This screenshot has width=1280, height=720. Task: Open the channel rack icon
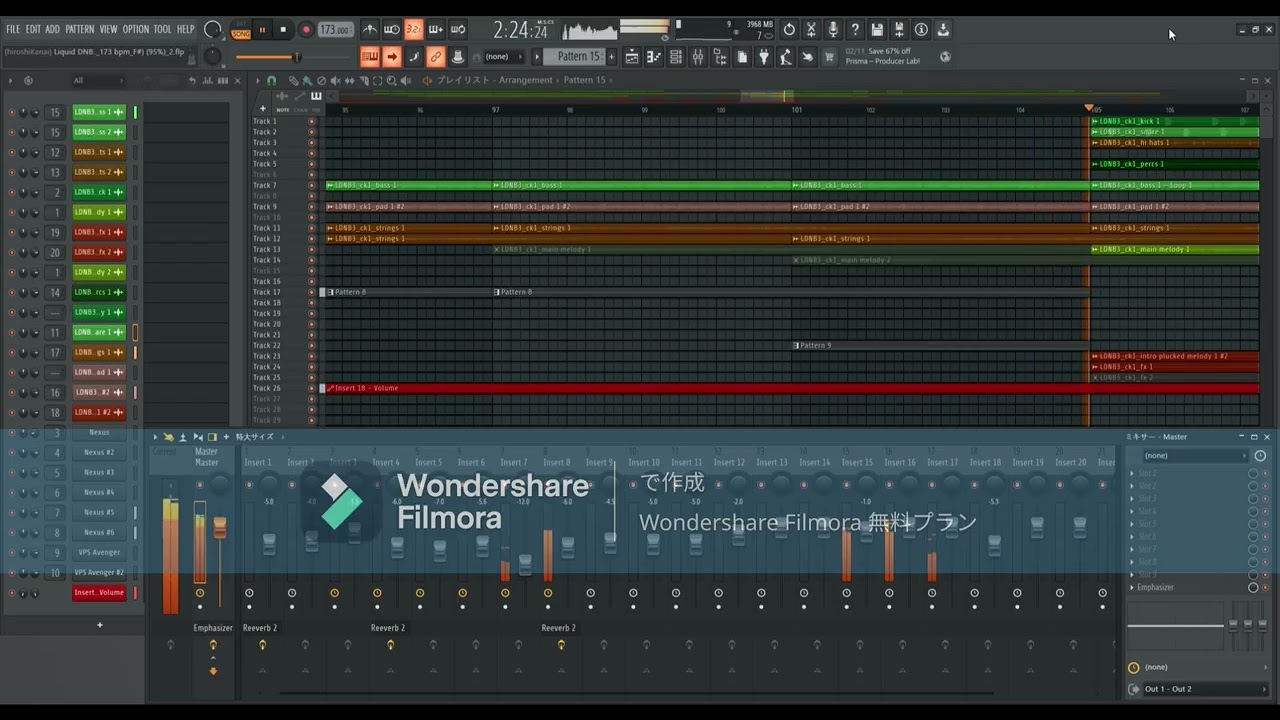(676, 57)
